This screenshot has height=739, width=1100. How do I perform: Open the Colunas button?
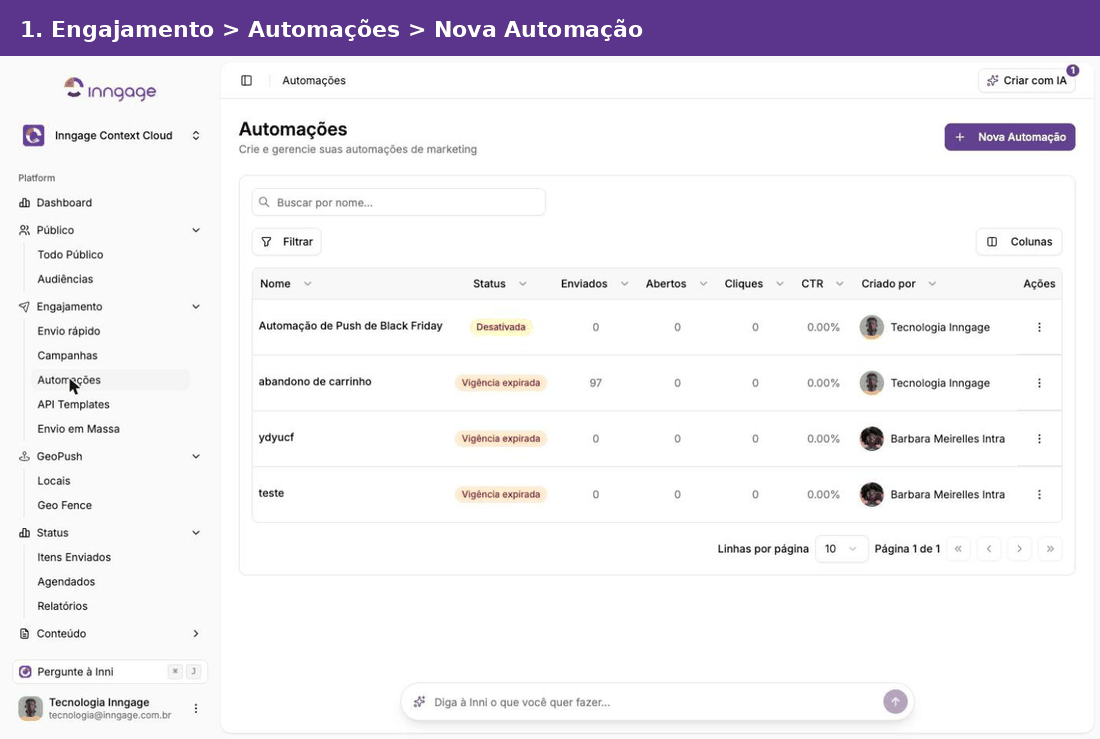point(1019,241)
